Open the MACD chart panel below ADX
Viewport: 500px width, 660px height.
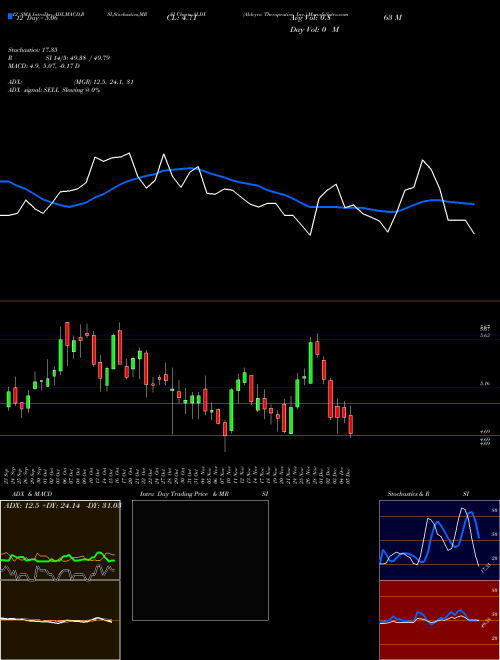coord(60,620)
